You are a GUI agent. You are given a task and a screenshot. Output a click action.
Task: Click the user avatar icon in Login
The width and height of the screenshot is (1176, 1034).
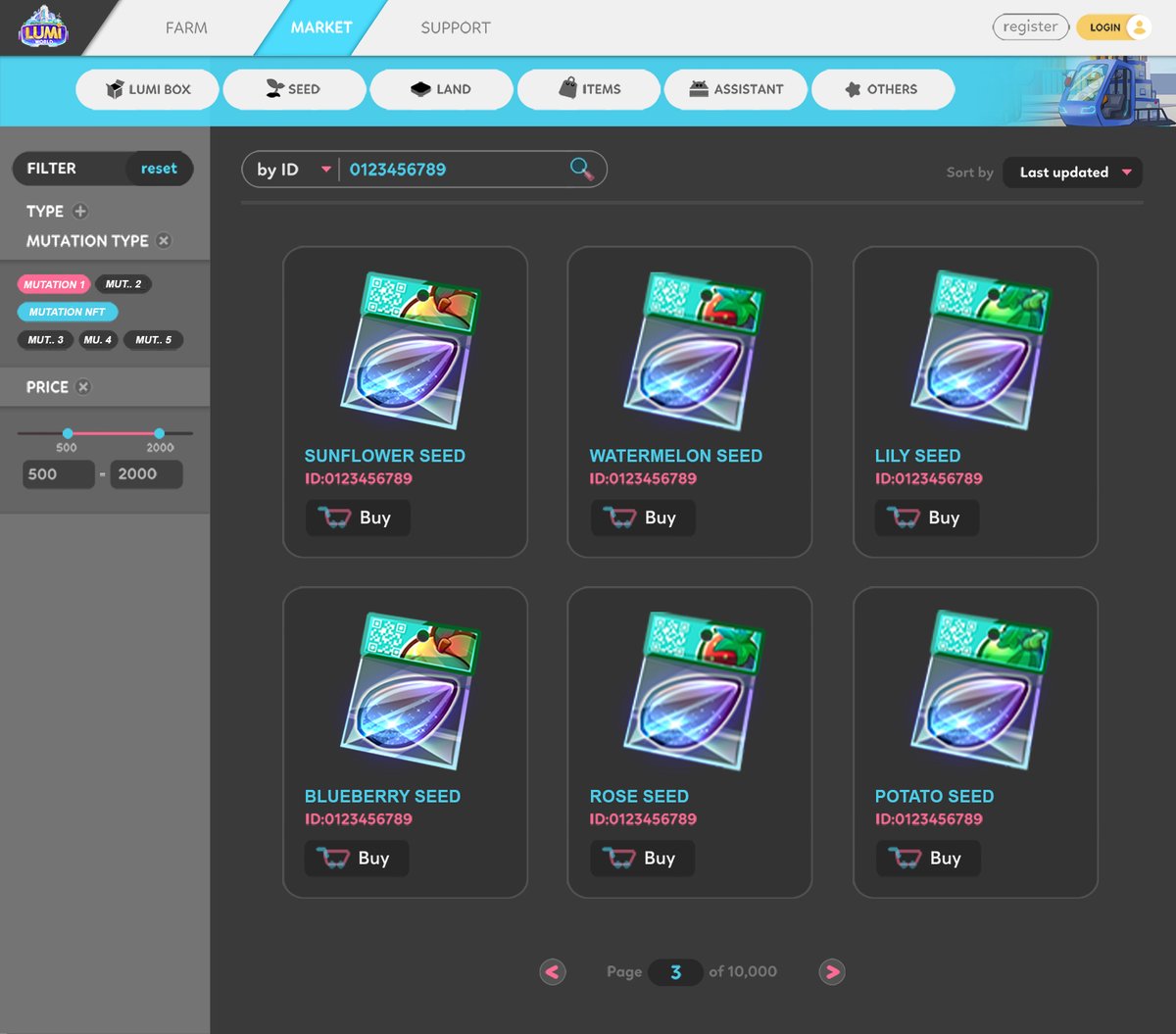1139,27
